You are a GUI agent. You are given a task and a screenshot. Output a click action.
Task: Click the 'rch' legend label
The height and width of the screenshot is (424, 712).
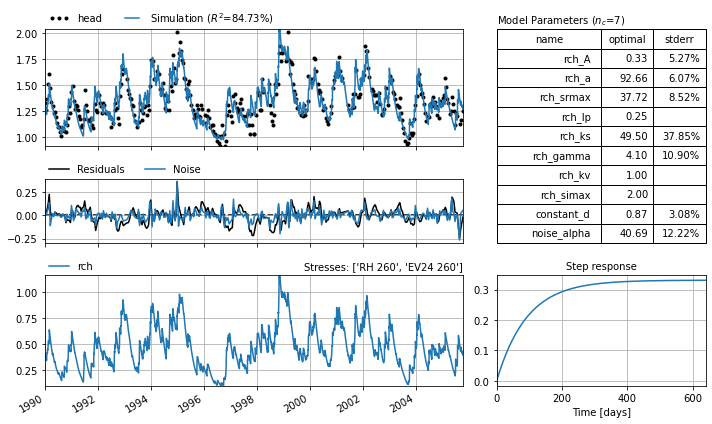[x=85, y=266]
